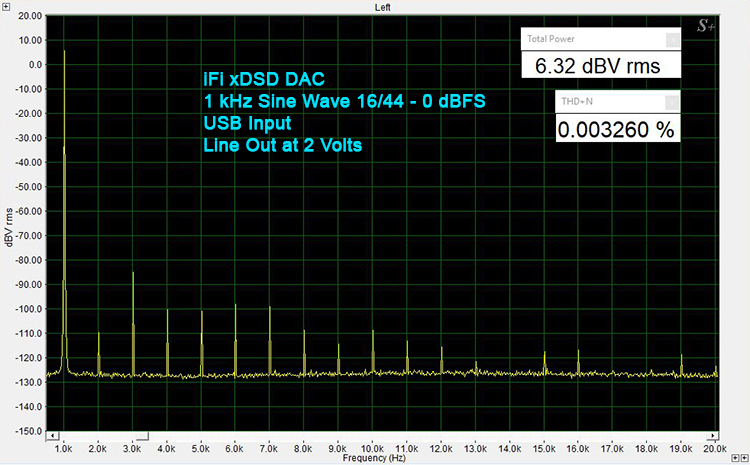
Task: Click the gray square on the THD+N box
Action: (x=671, y=101)
